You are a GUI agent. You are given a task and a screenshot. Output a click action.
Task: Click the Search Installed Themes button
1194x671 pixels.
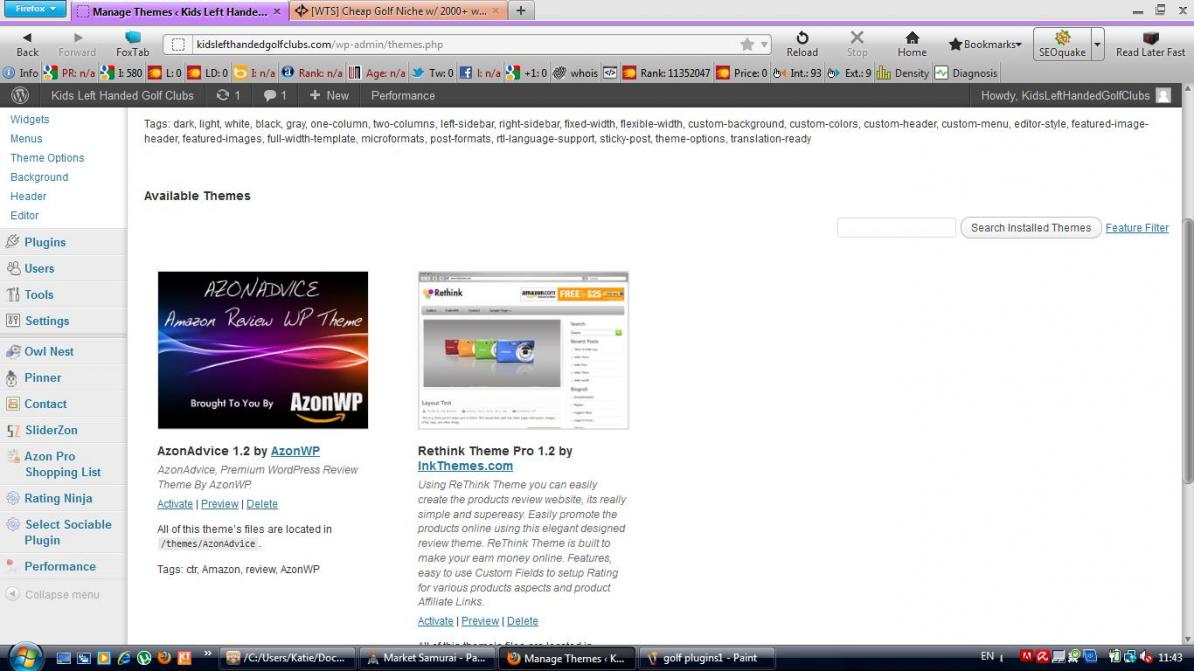1030,228
